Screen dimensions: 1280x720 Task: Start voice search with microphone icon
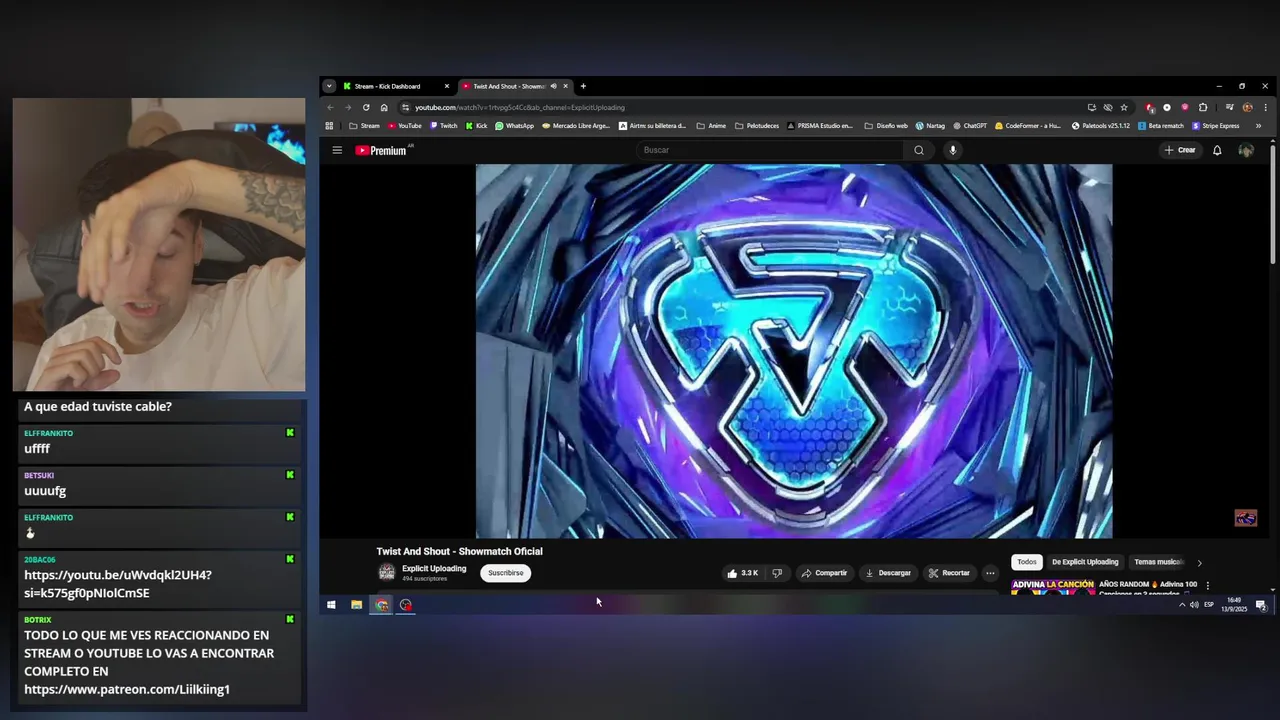(953, 150)
